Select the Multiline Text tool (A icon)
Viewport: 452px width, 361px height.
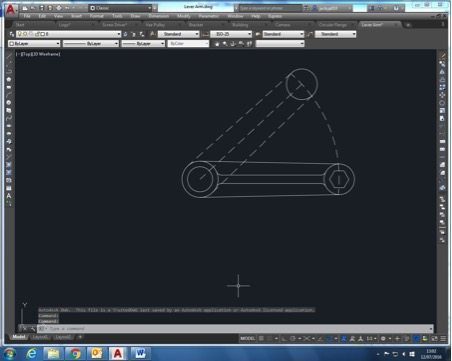coord(9,196)
